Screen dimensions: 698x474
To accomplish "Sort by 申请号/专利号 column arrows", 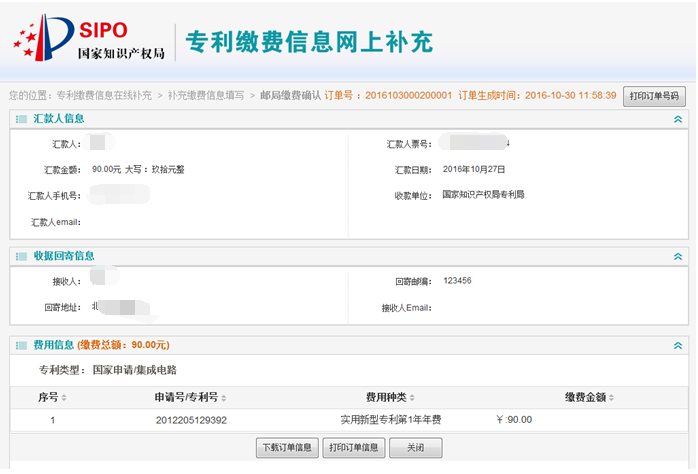I will point(223,398).
